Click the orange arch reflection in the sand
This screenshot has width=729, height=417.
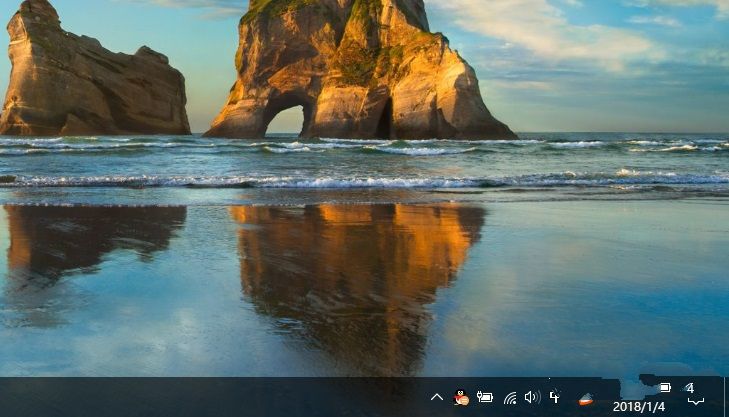pos(350,260)
